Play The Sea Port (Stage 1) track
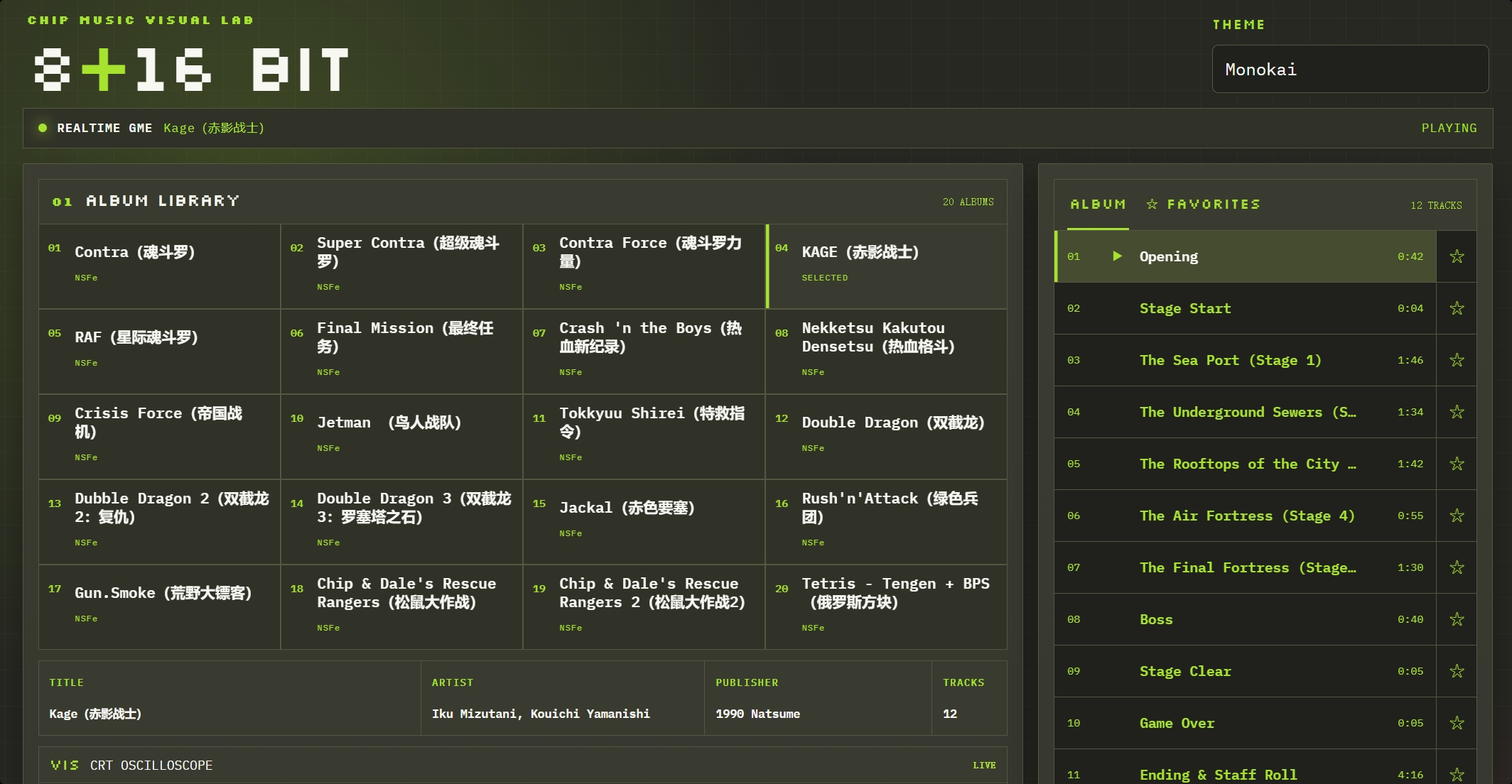 coord(1246,360)
